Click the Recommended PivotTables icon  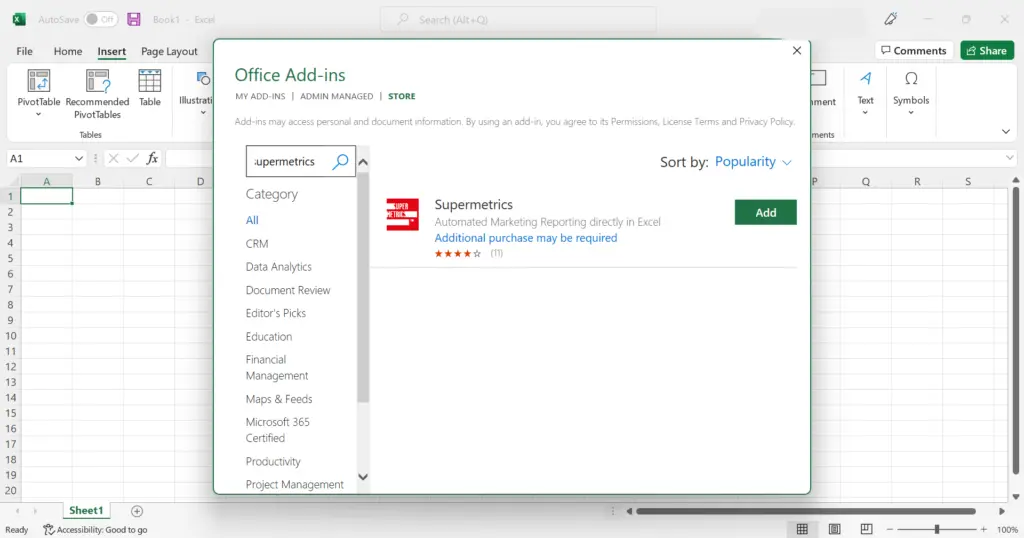(97, 81)
